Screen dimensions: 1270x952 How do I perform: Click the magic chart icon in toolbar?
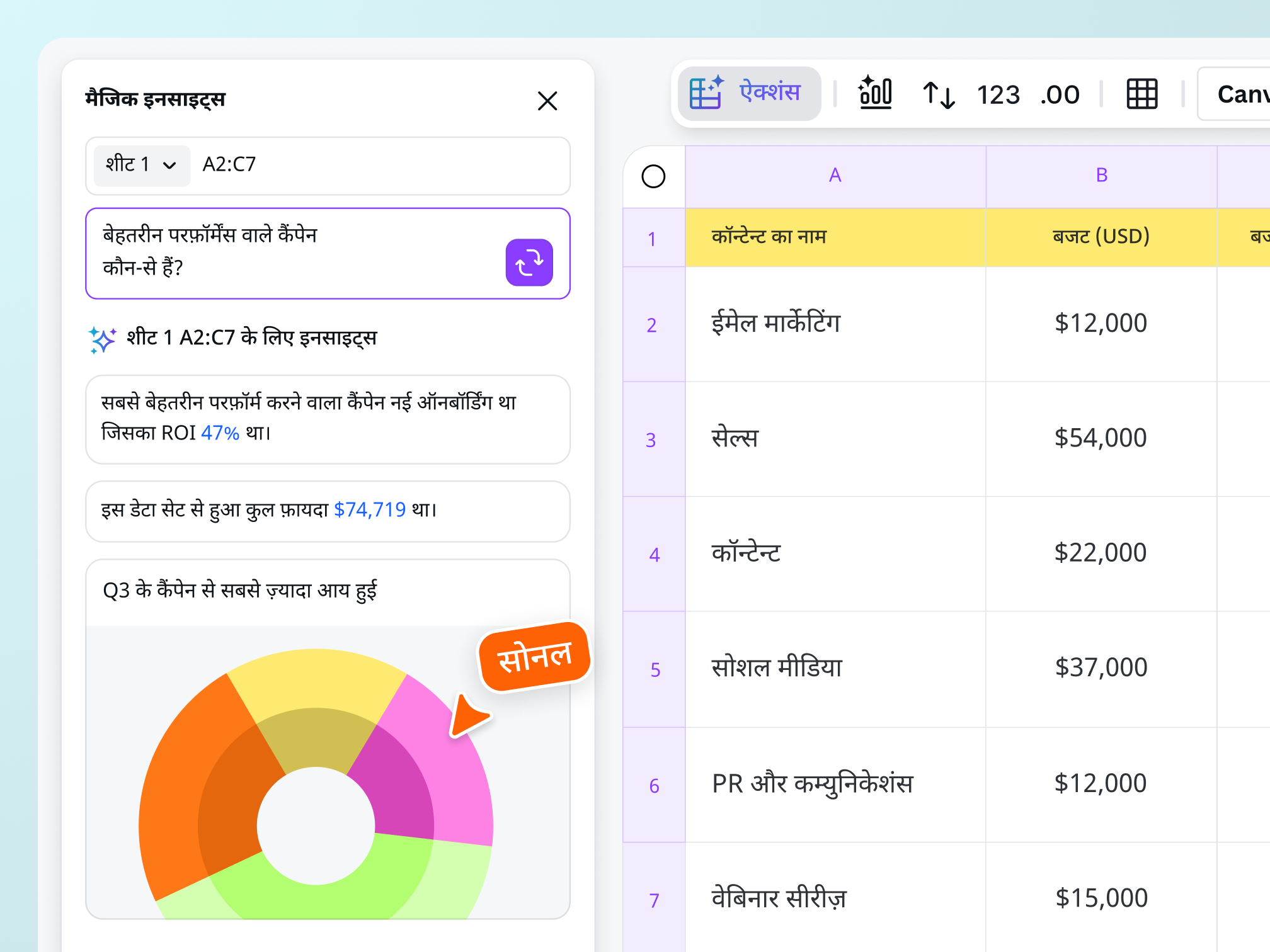coord(876,93)
